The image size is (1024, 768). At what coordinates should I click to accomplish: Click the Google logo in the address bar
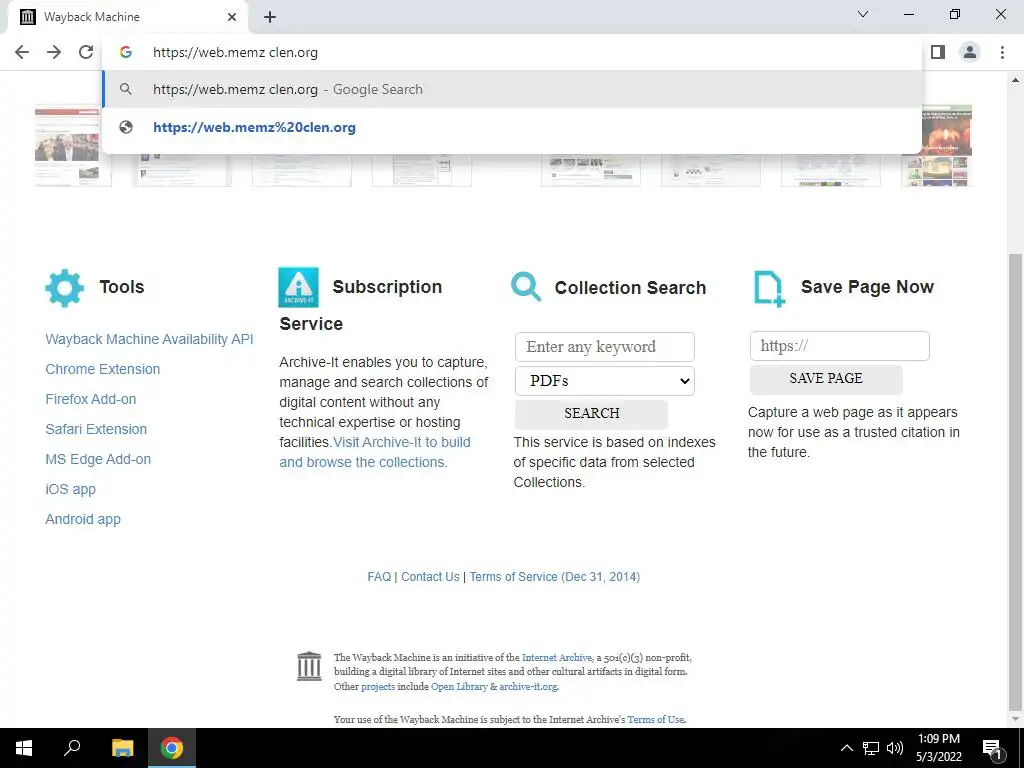tap(126, 52)
